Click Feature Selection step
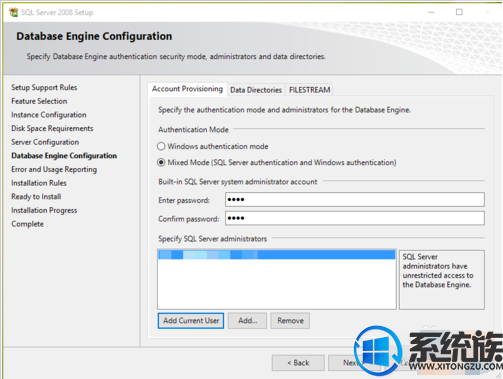Image resolution: width=503 pixels, height=379 pixels. coord(39,101)
